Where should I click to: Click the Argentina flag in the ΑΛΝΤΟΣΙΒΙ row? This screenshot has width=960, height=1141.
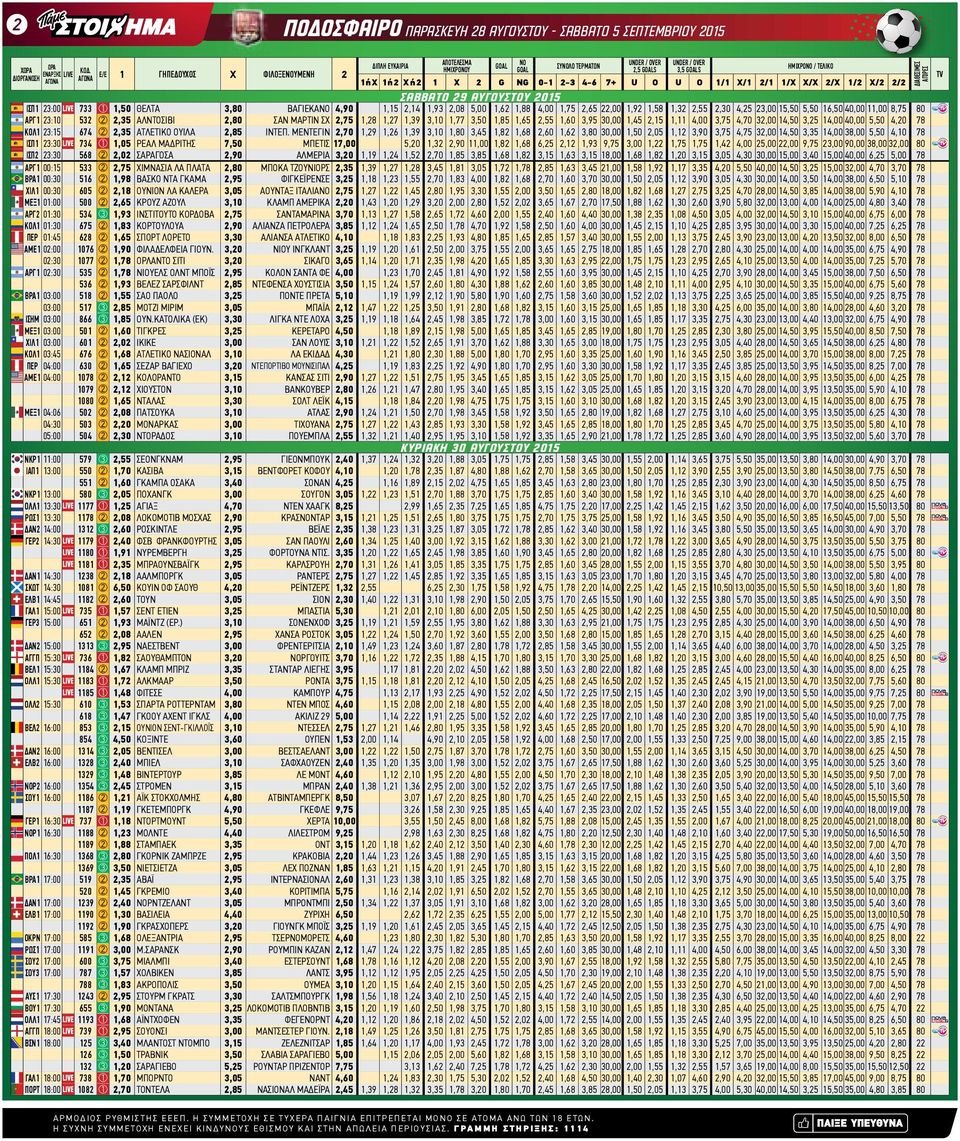17,120
